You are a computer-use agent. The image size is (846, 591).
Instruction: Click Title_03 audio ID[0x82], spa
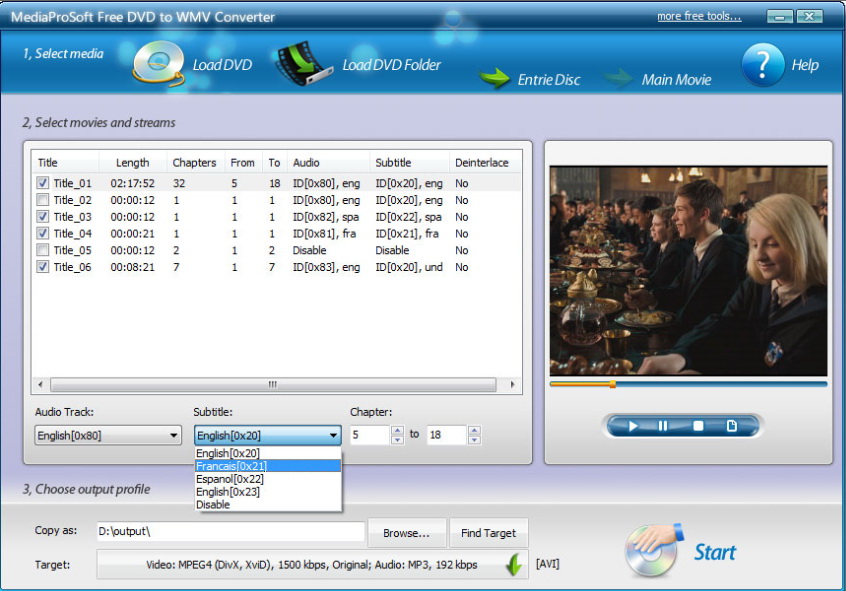pyautogui.click(x=326, y=216)
